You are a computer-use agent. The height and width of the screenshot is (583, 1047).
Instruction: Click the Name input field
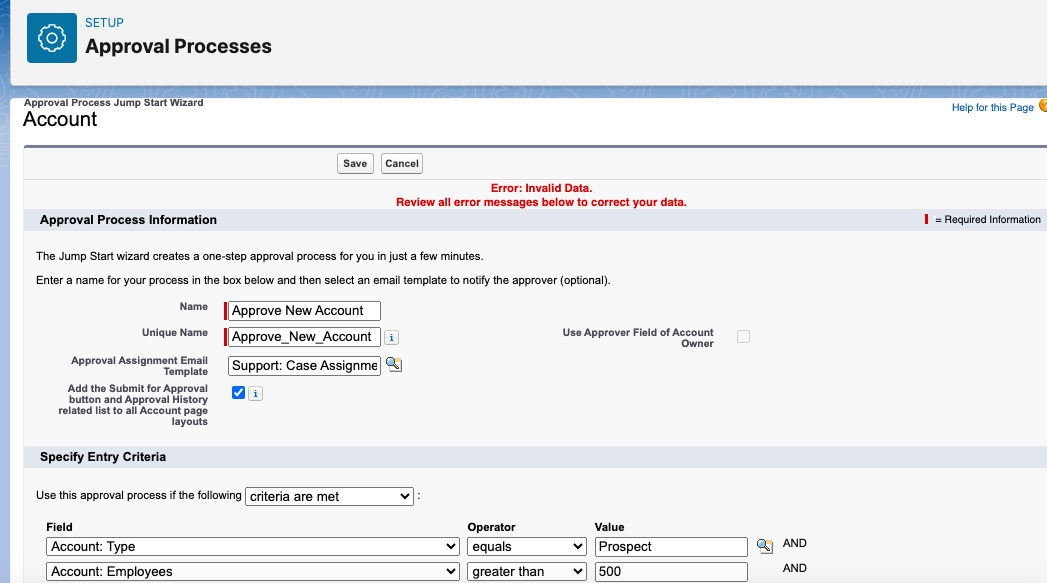coord(304,311)
